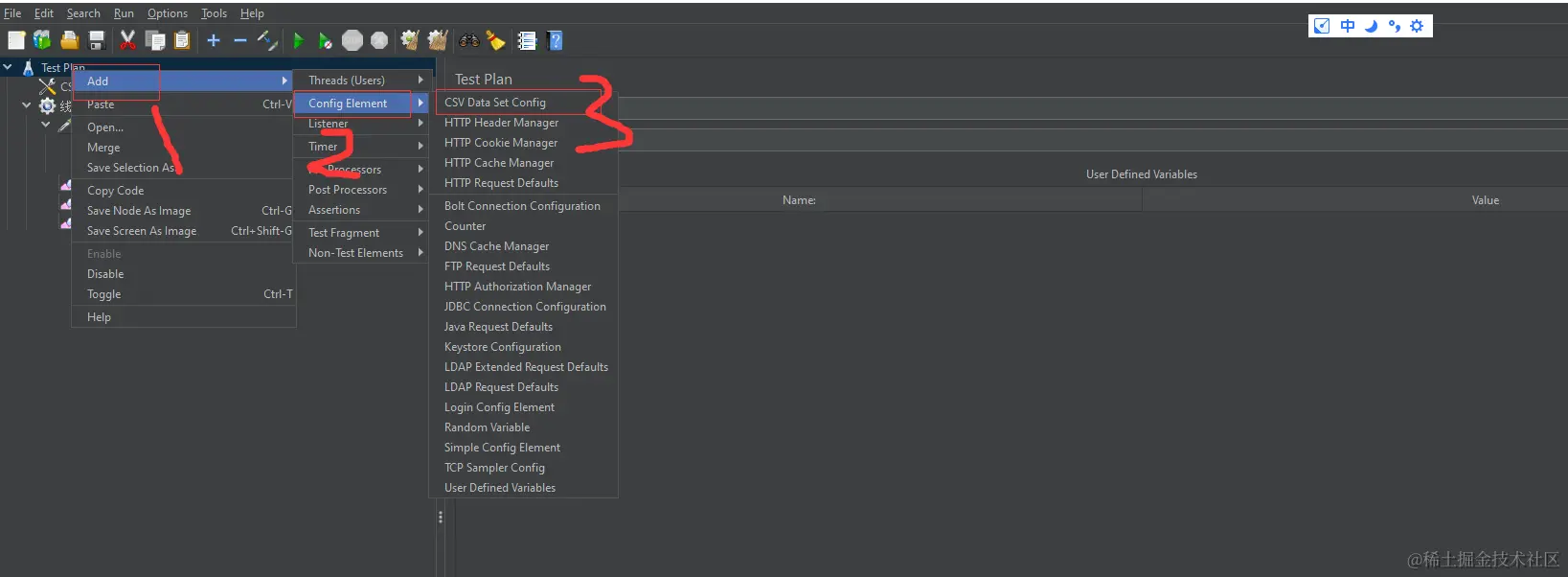The image size is (1568, 577).
Task: Select JDBC Connection Configuration
Action: click(523, 307)
